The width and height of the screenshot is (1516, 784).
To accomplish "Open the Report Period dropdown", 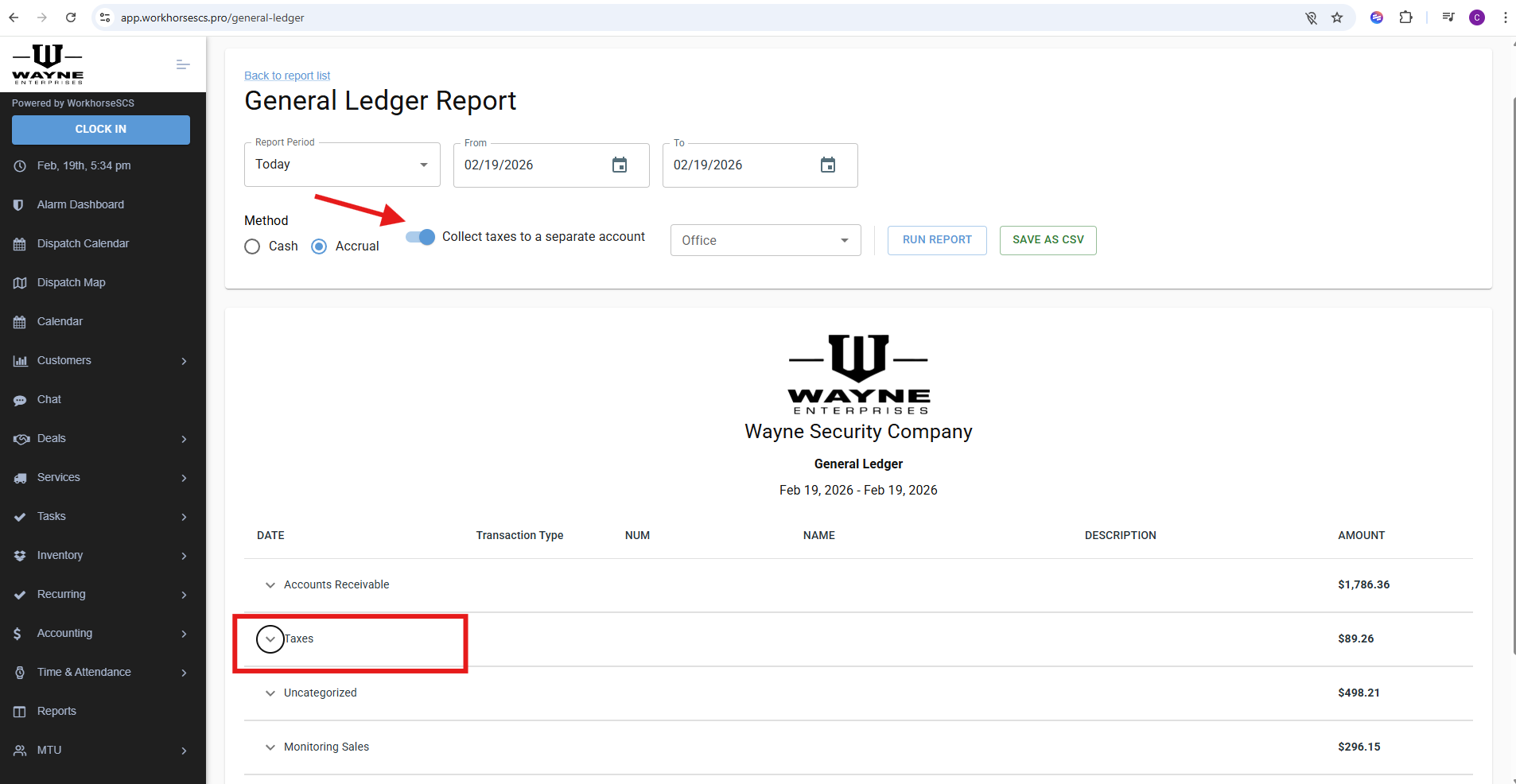I will 342,165.
